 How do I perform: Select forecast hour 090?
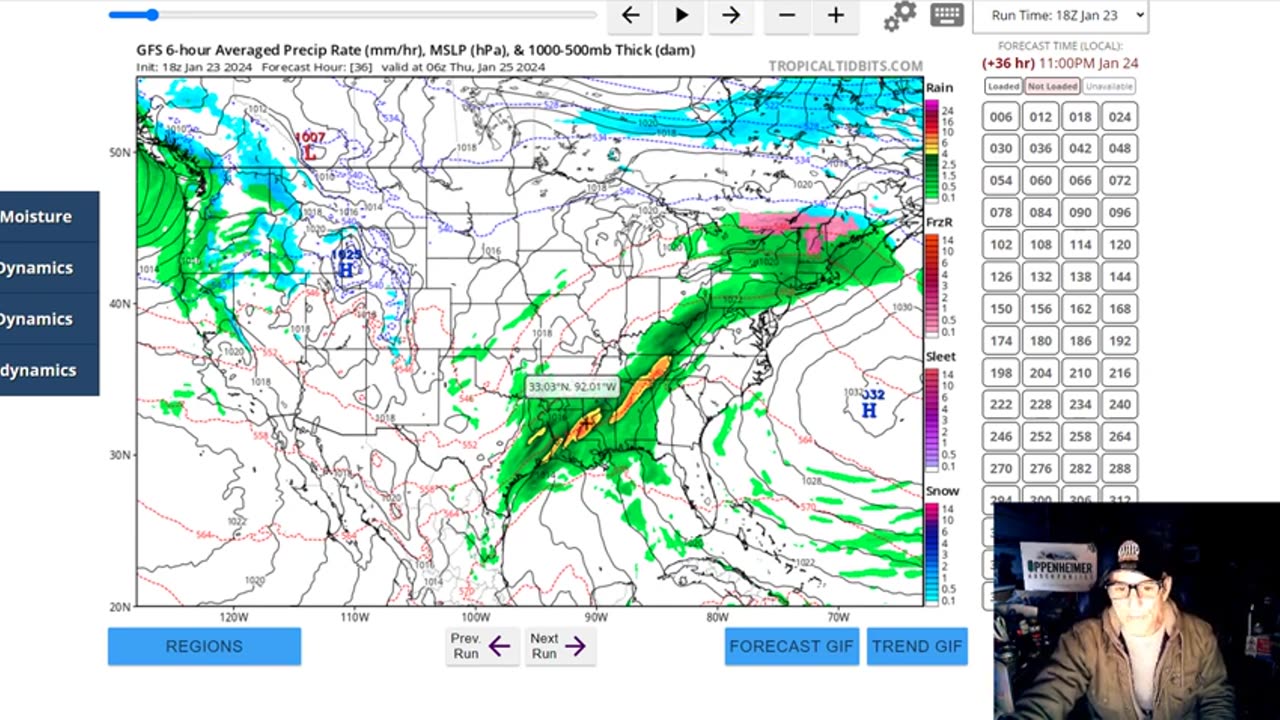[1080, 213]
